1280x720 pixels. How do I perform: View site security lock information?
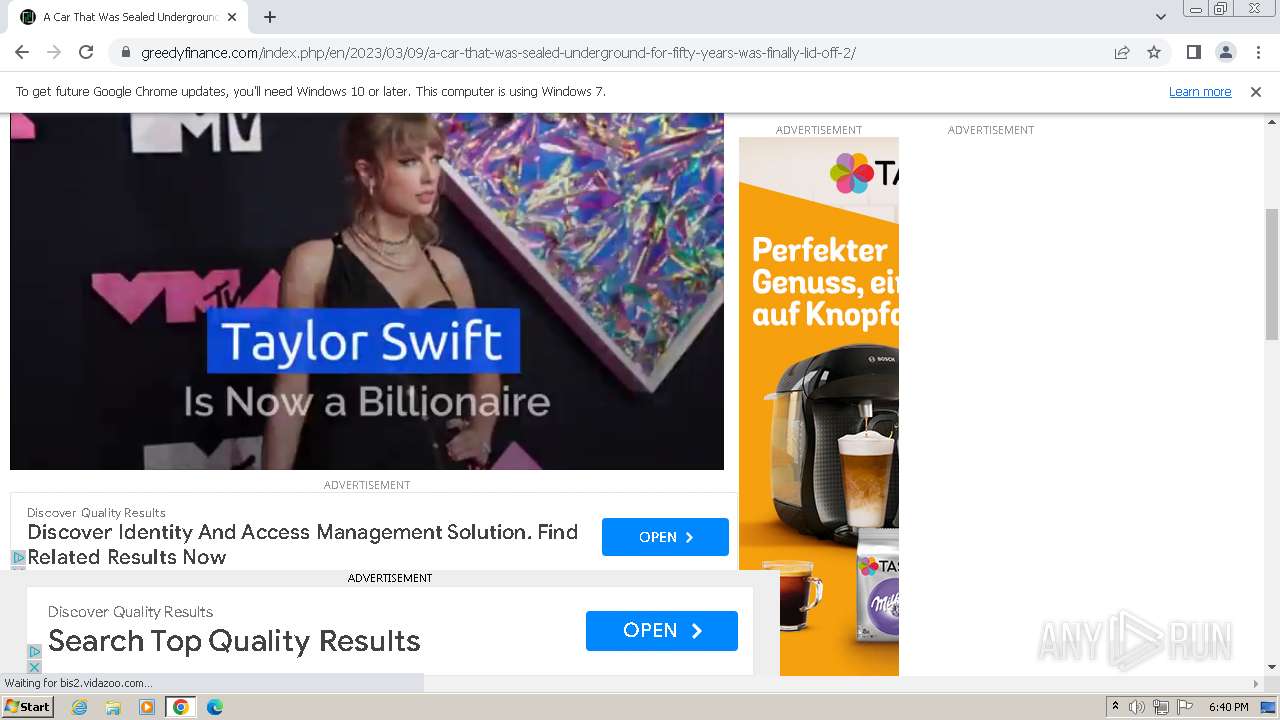125,52
